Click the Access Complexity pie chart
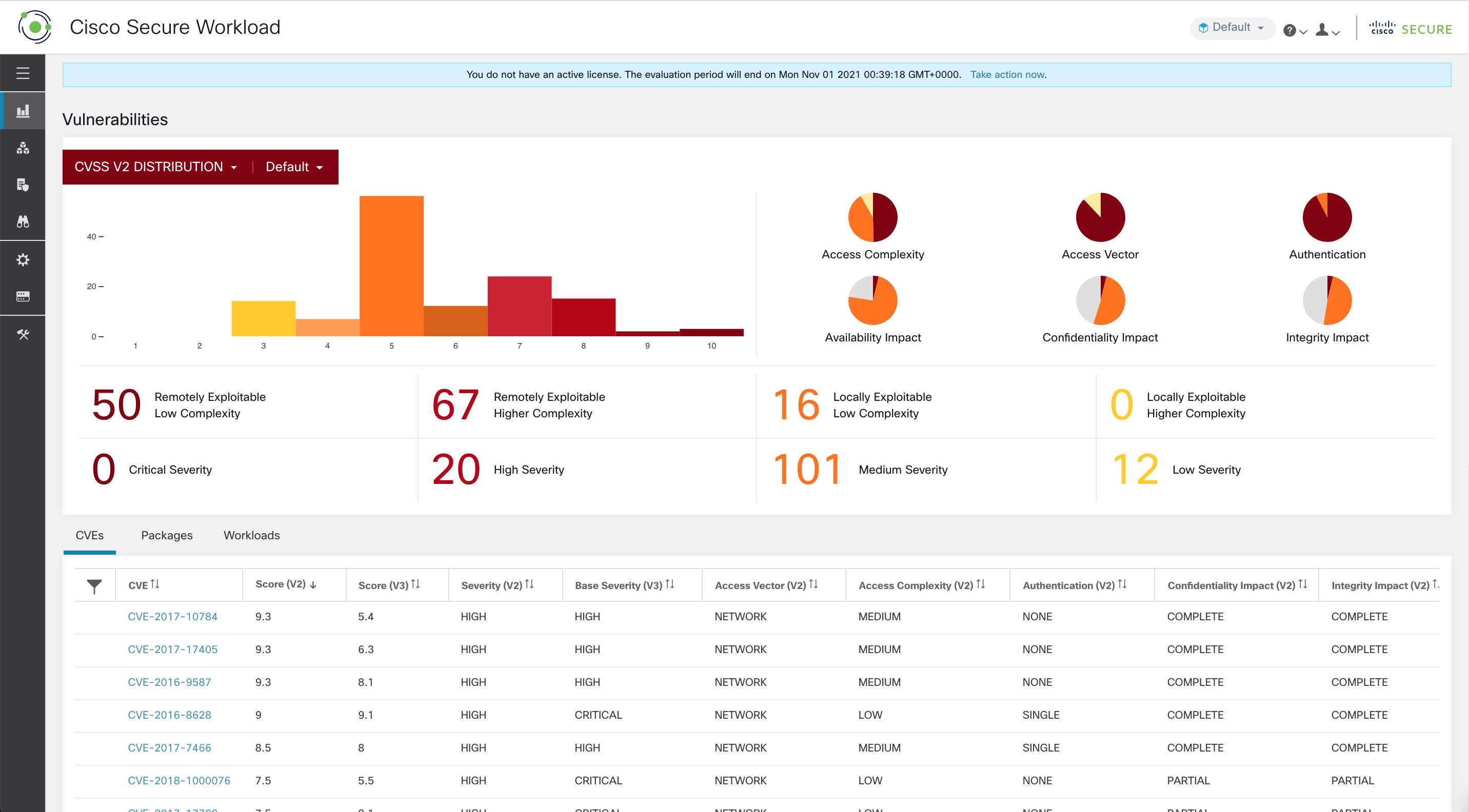 pyautogui.click(x=872, y=217)
